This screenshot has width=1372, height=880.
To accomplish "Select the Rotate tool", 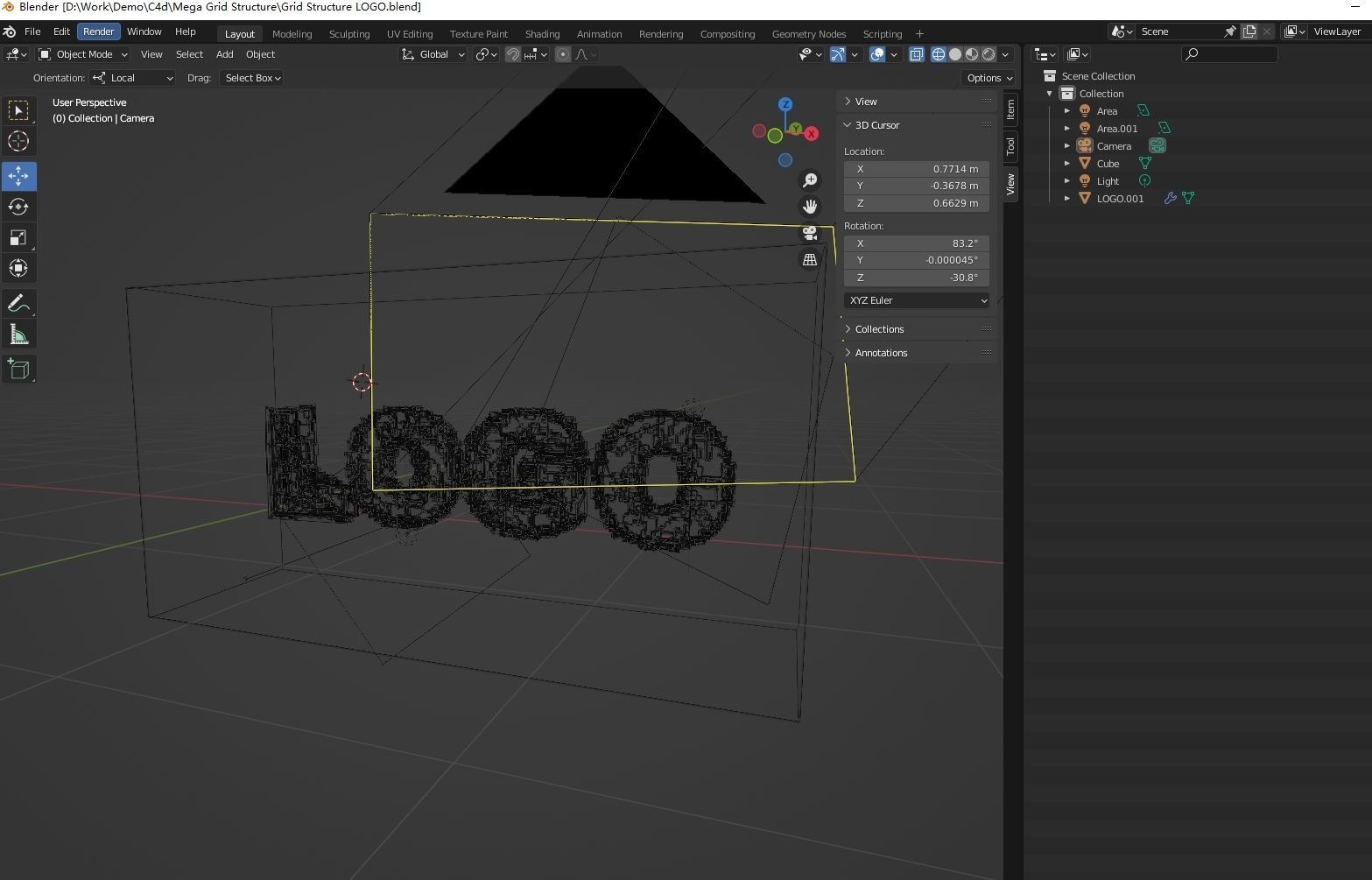I will click(18, 207).
